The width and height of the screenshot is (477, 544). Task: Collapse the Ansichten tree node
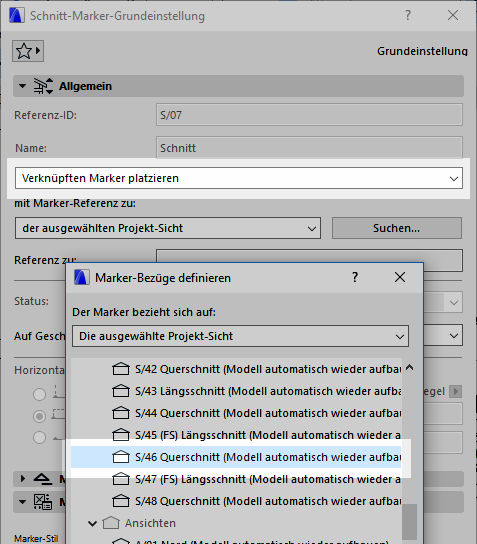tap(92, 523)
